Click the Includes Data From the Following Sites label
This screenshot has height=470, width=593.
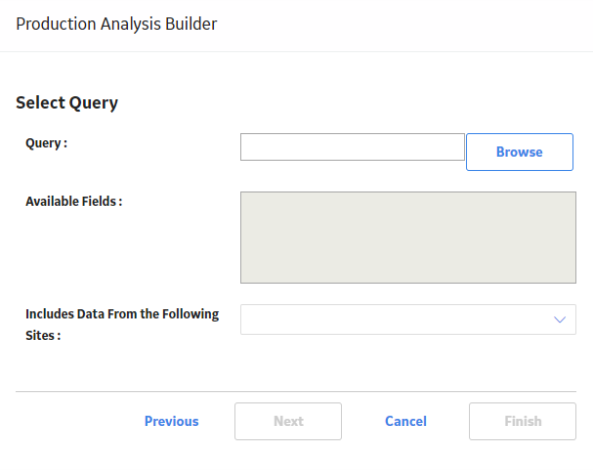point(122,325)
